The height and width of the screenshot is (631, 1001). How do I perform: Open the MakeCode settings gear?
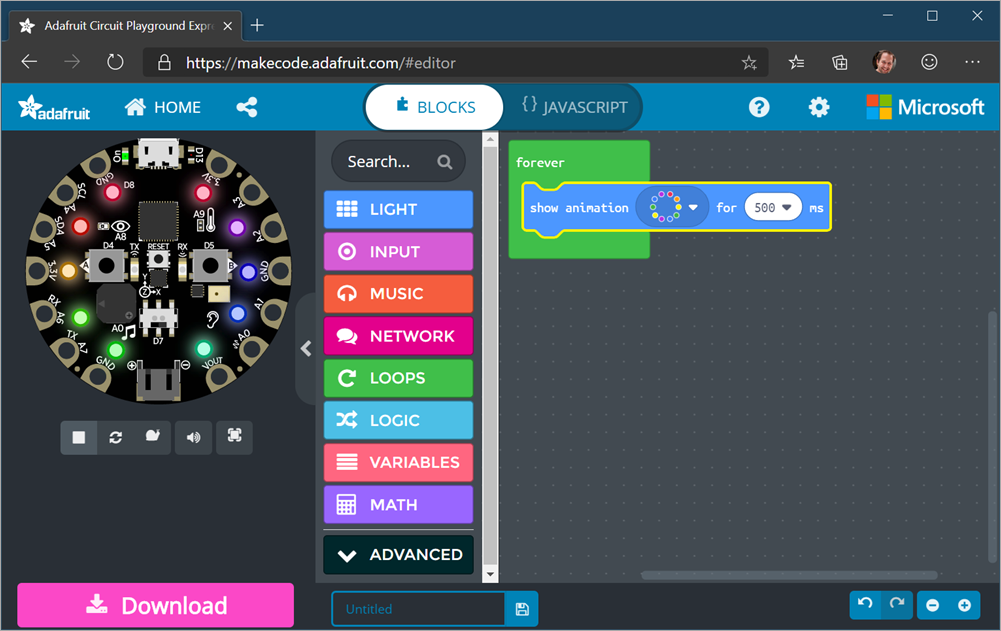pos(819,107)
